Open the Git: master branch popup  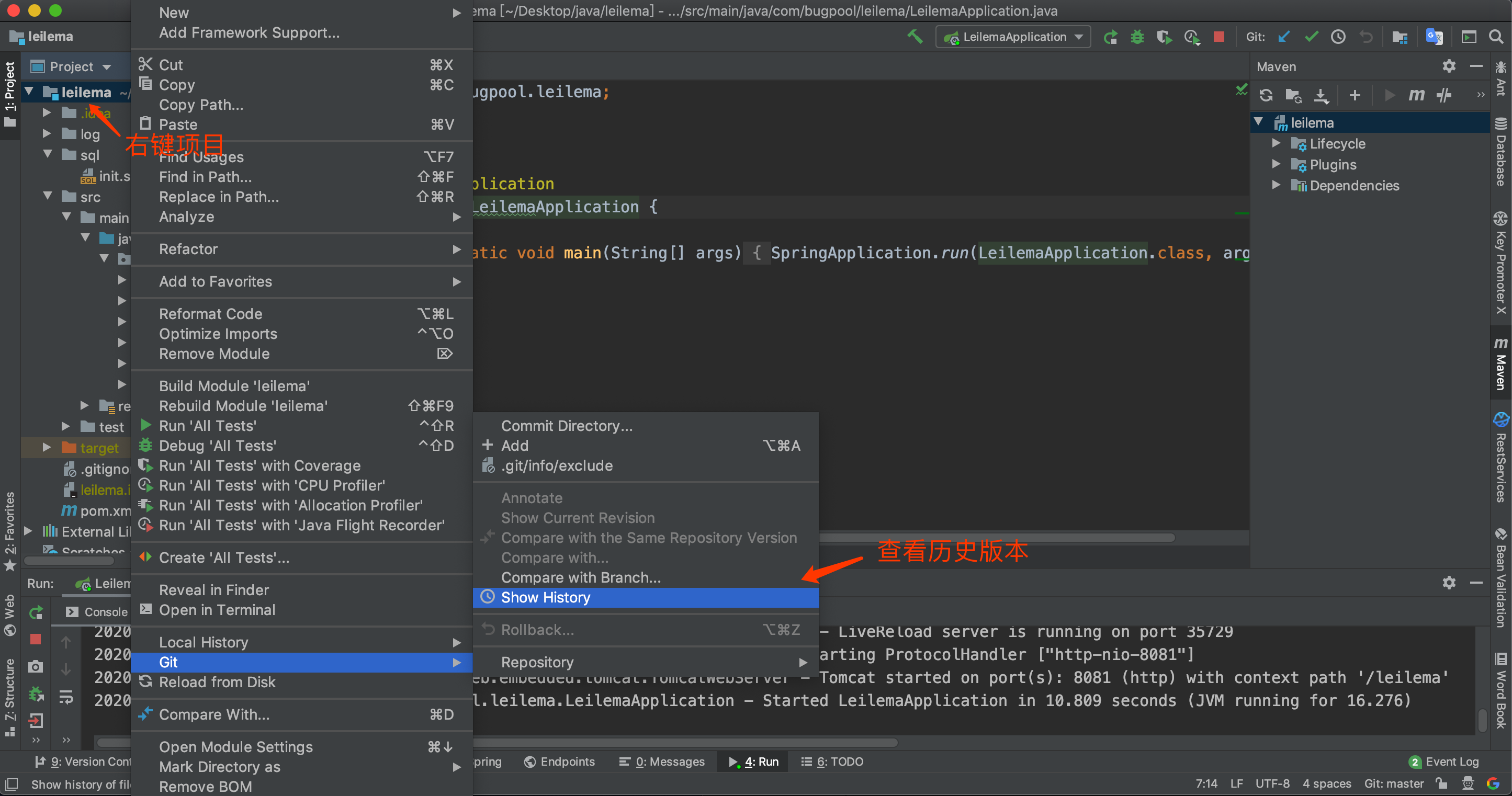pyautogui.click(x=1393, y=783)
